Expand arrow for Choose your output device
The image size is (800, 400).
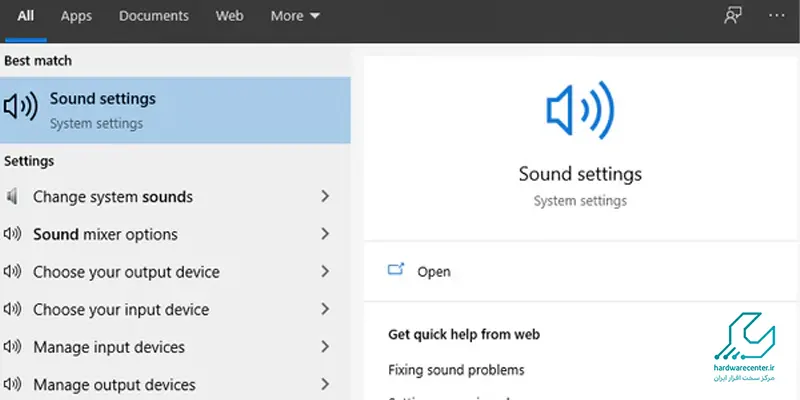(x=325, y=272)
